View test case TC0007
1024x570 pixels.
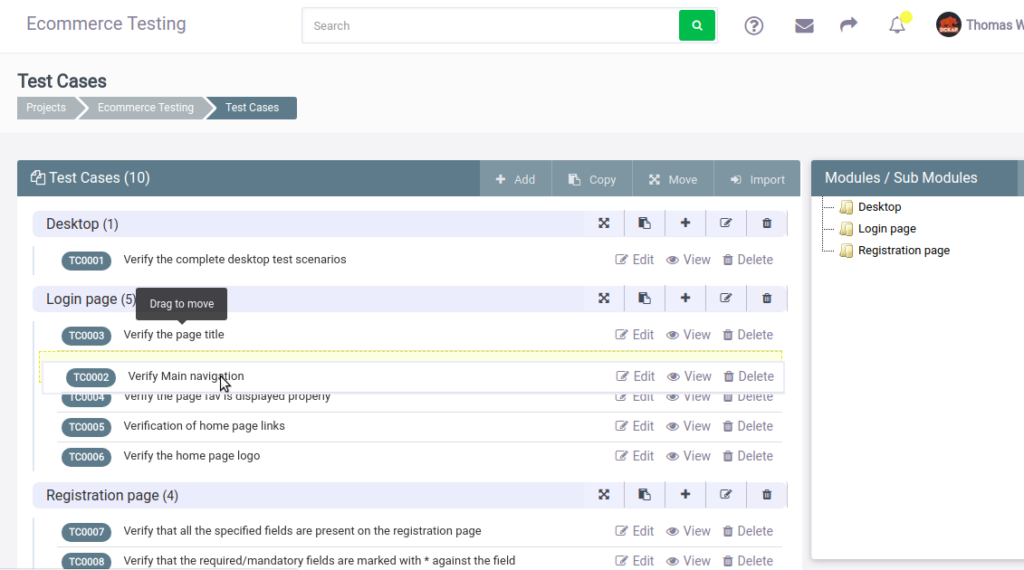coord(688,531)
